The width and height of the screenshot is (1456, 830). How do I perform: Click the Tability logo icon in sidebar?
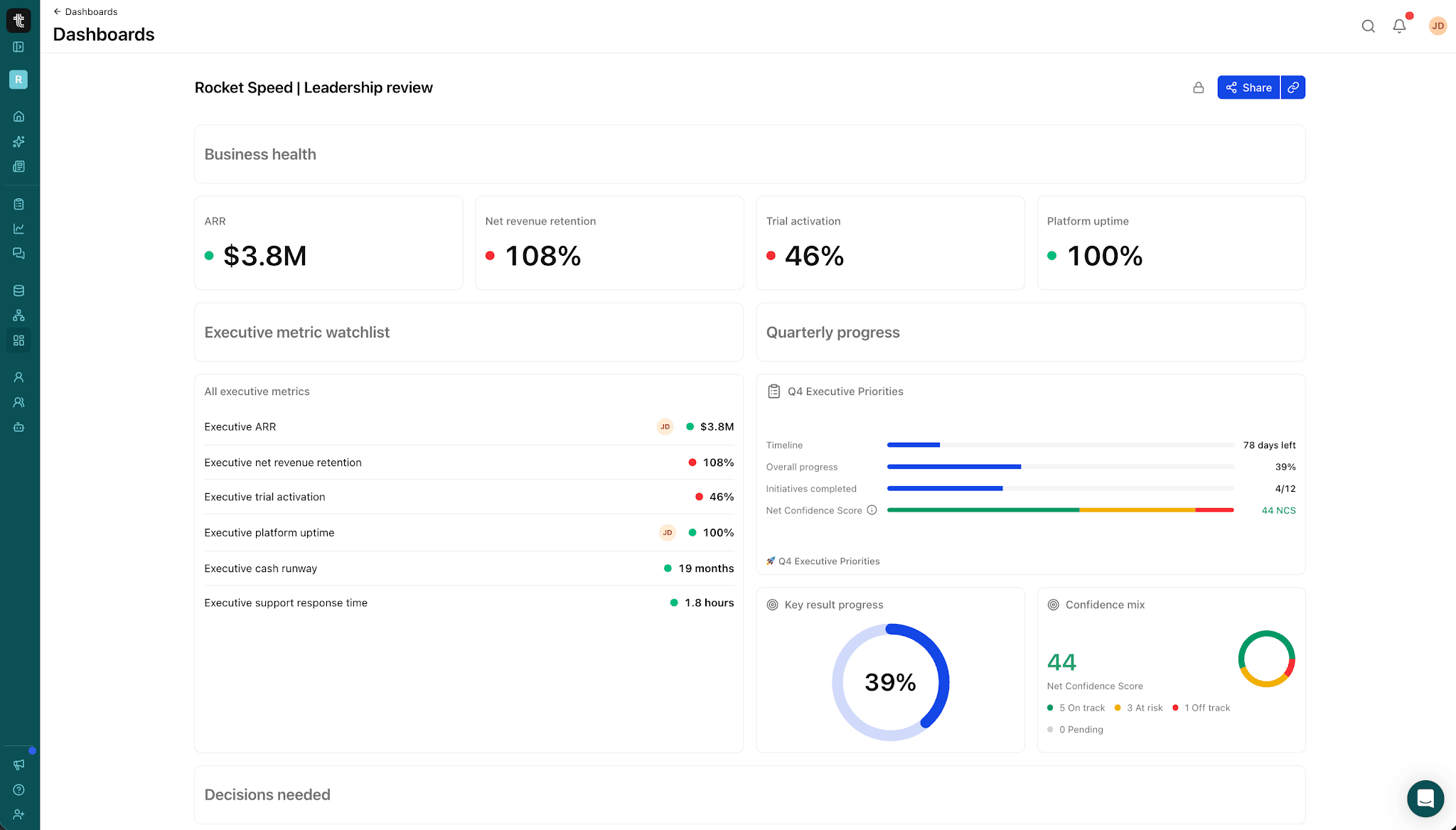coord(18,21)
